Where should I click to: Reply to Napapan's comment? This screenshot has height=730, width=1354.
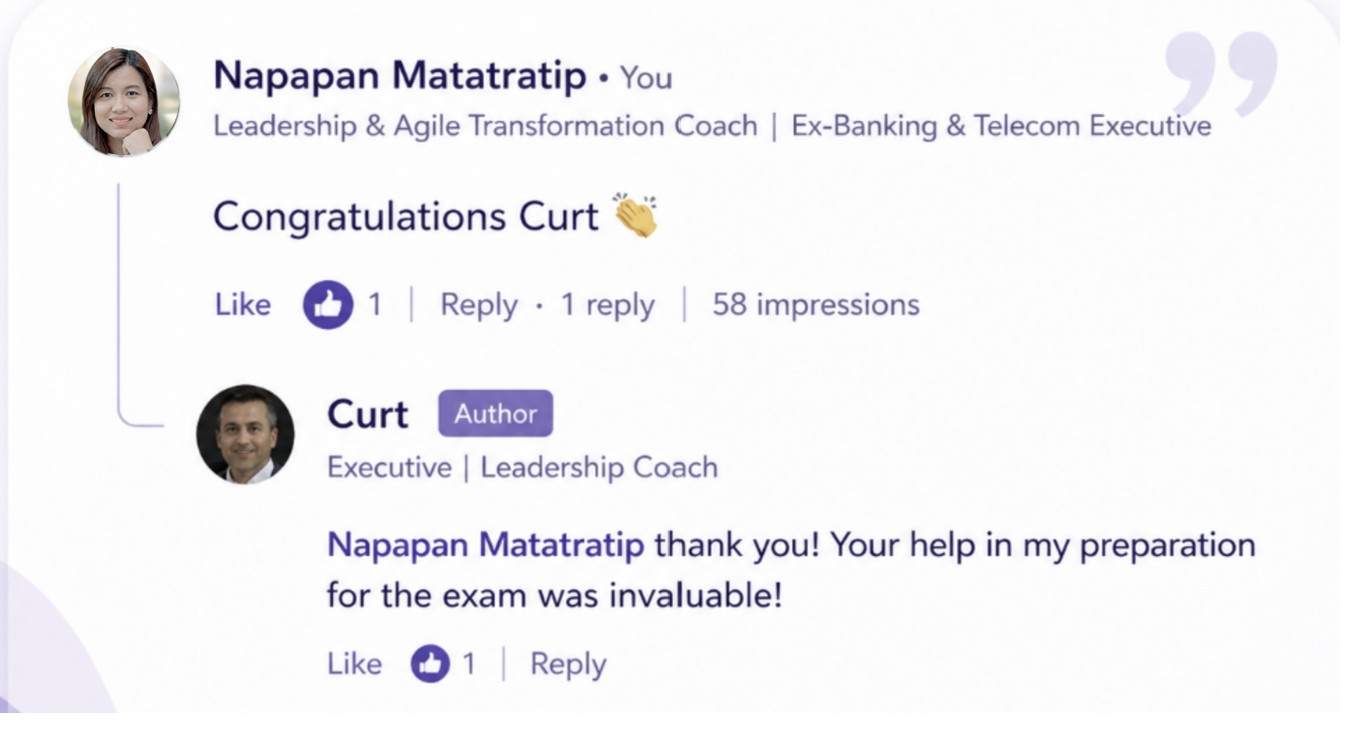point(479,306)
